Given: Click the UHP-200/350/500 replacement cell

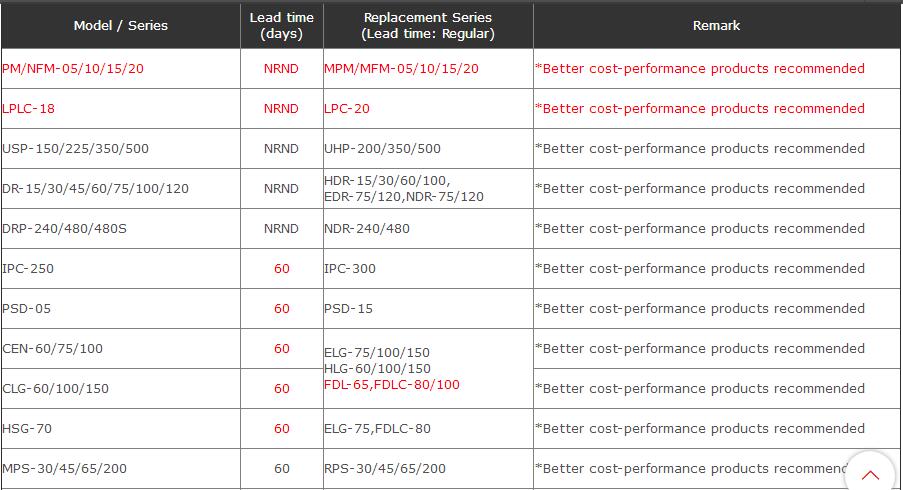Looking at the screenshot, I should [382, 149].
